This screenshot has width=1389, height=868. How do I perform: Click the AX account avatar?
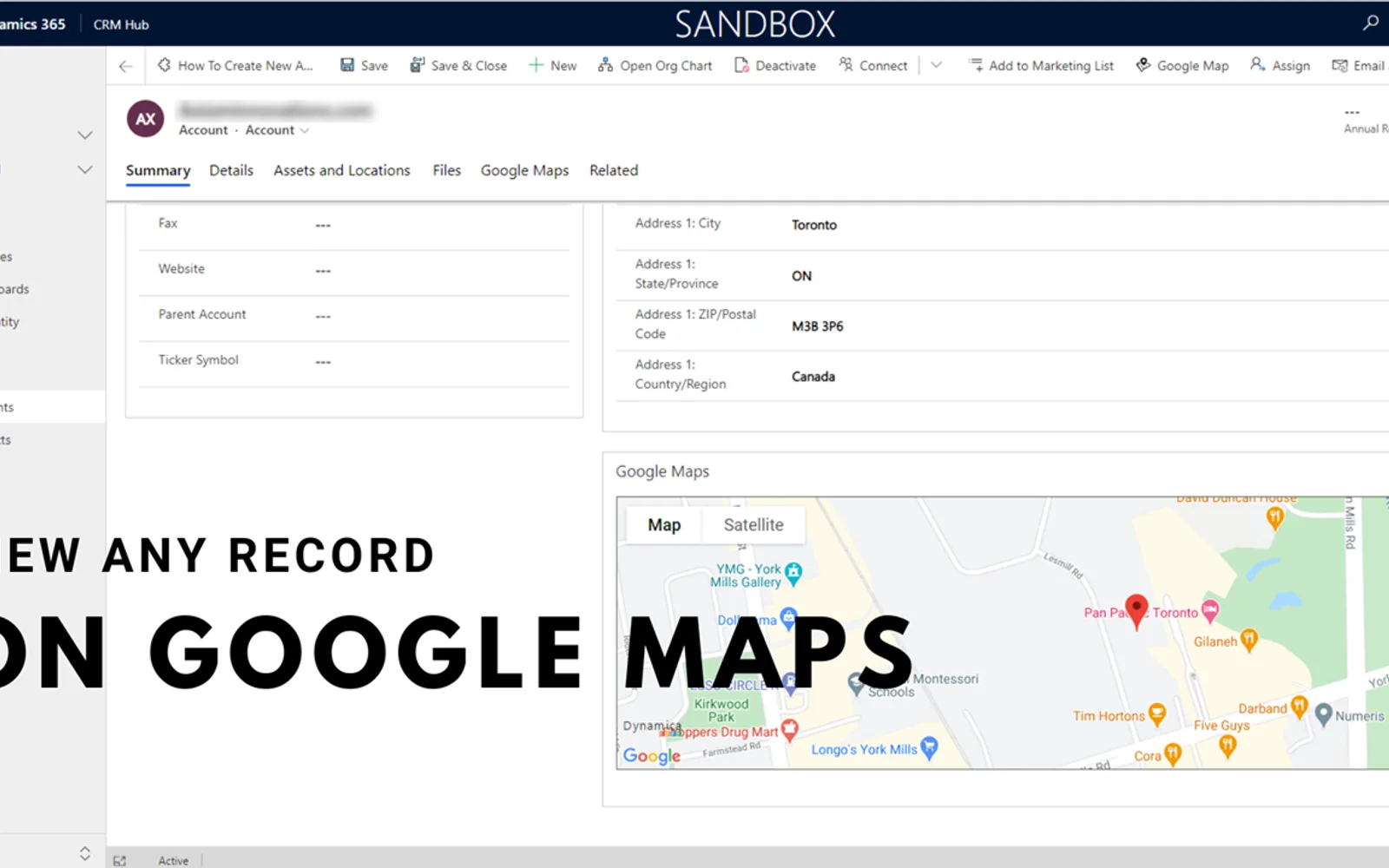click(146, 119)
